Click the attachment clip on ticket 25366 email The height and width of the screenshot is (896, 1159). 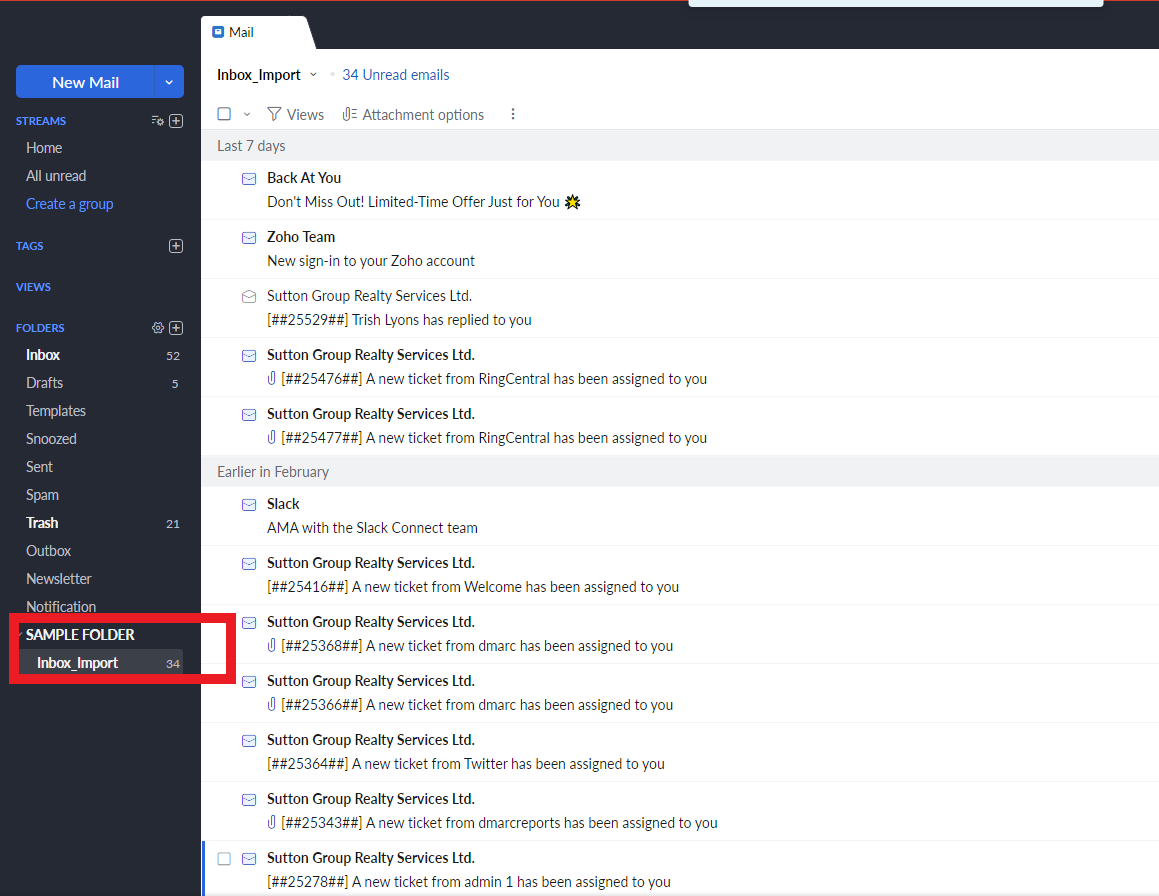coord(271,705)
